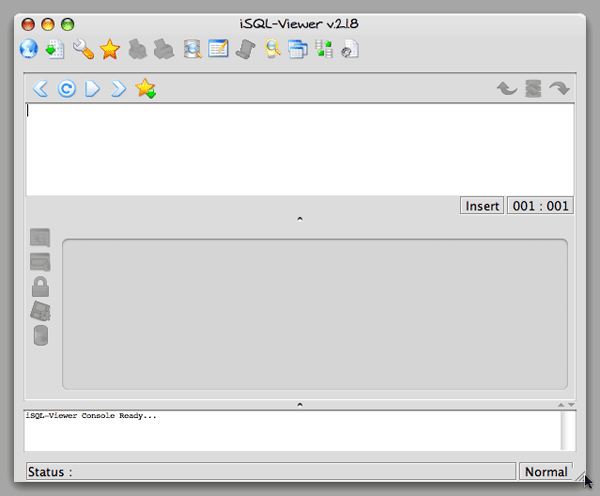Click the gray padlock sidebar icon
Image resolution: width=600 pixels, height=496 pixels.
[40, 287]
